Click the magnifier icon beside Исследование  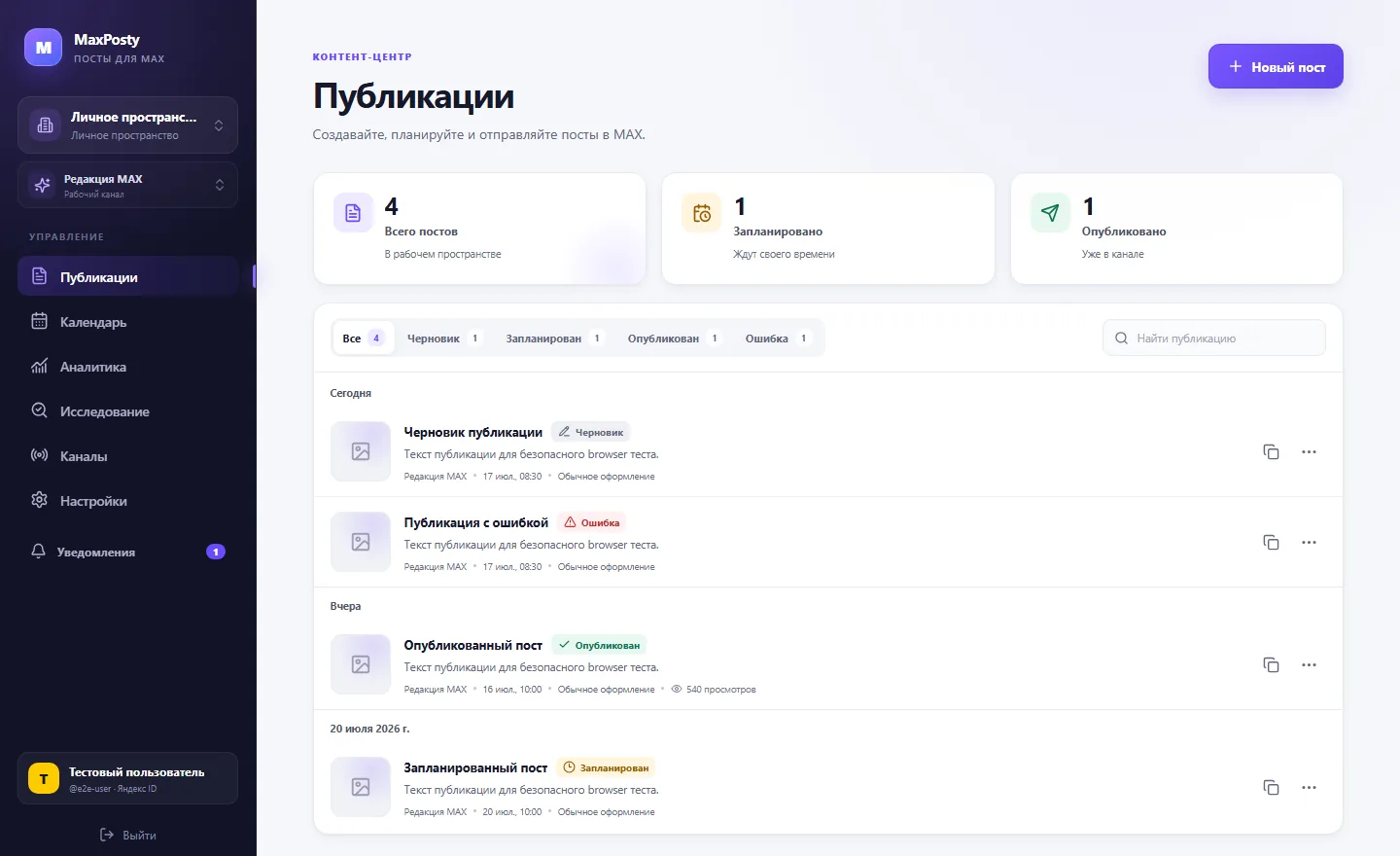click(39, 410)
